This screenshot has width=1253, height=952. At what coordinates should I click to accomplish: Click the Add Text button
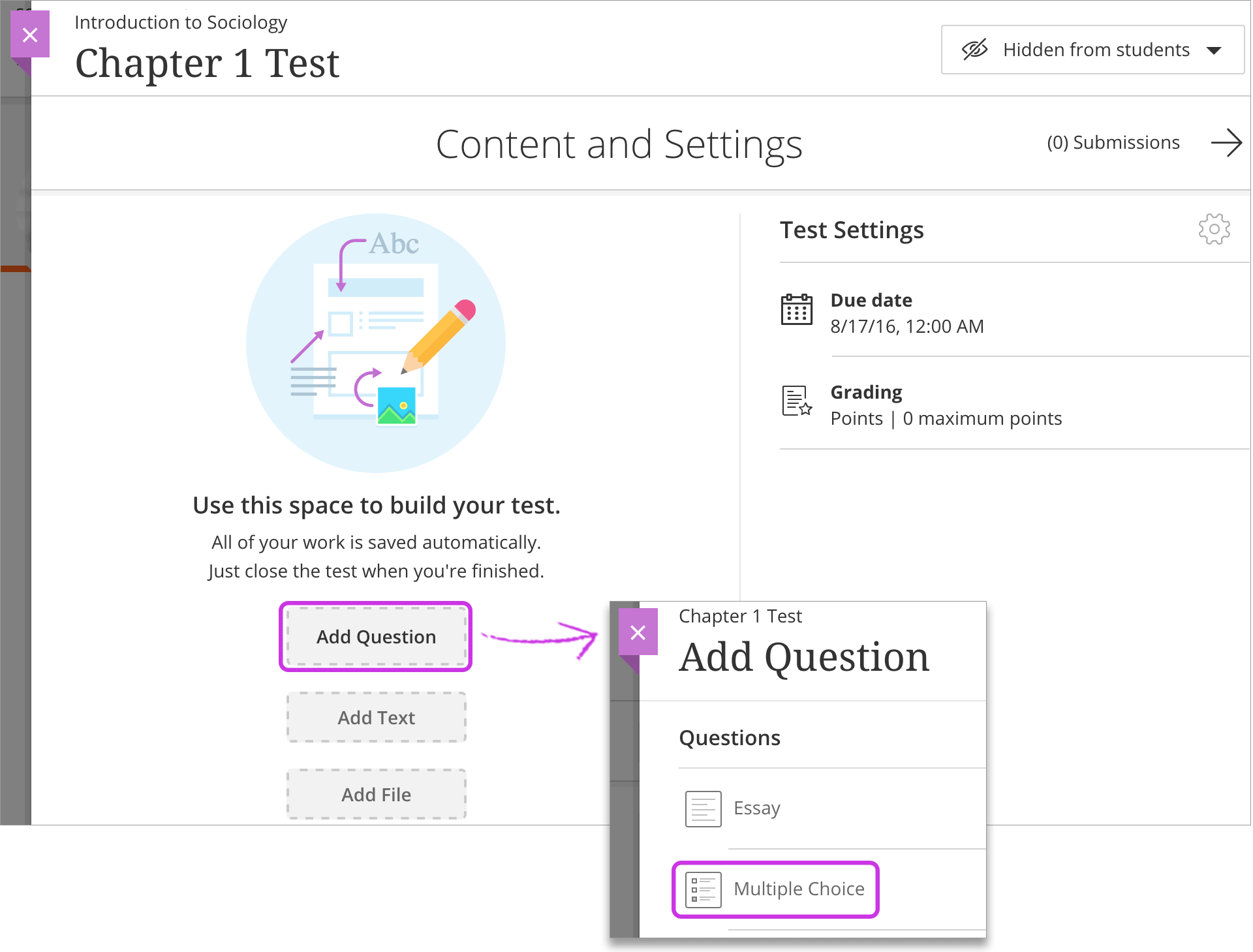point(376,717)
